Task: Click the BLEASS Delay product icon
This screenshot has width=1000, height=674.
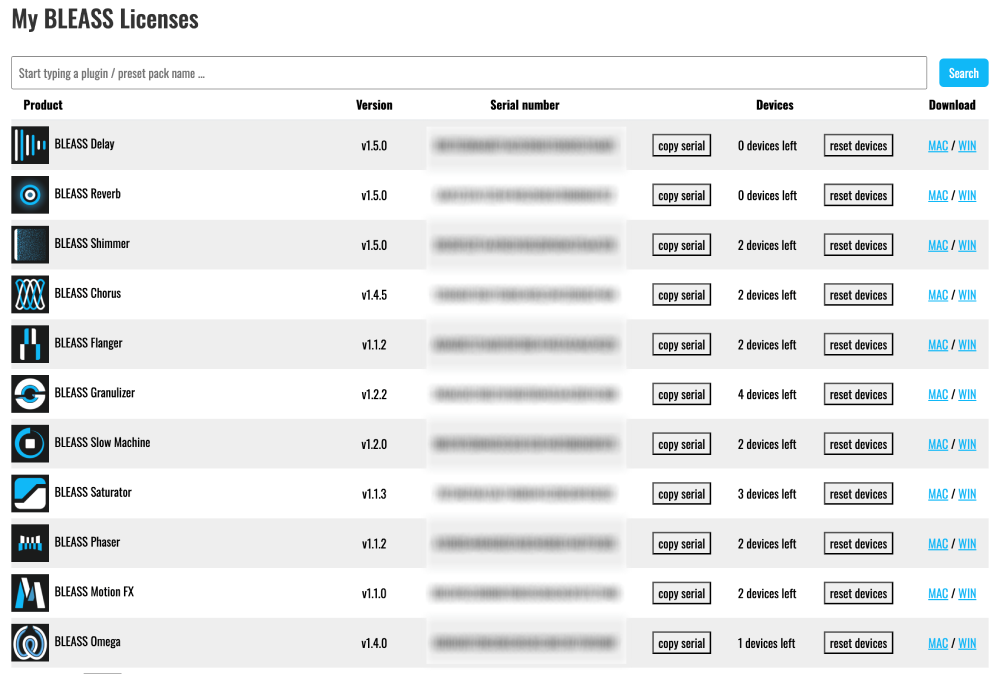Action: click(30, 145)
